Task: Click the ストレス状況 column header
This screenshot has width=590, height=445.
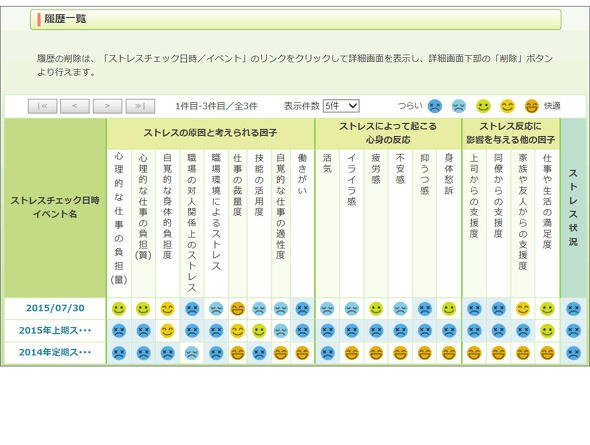Action: 573,208
